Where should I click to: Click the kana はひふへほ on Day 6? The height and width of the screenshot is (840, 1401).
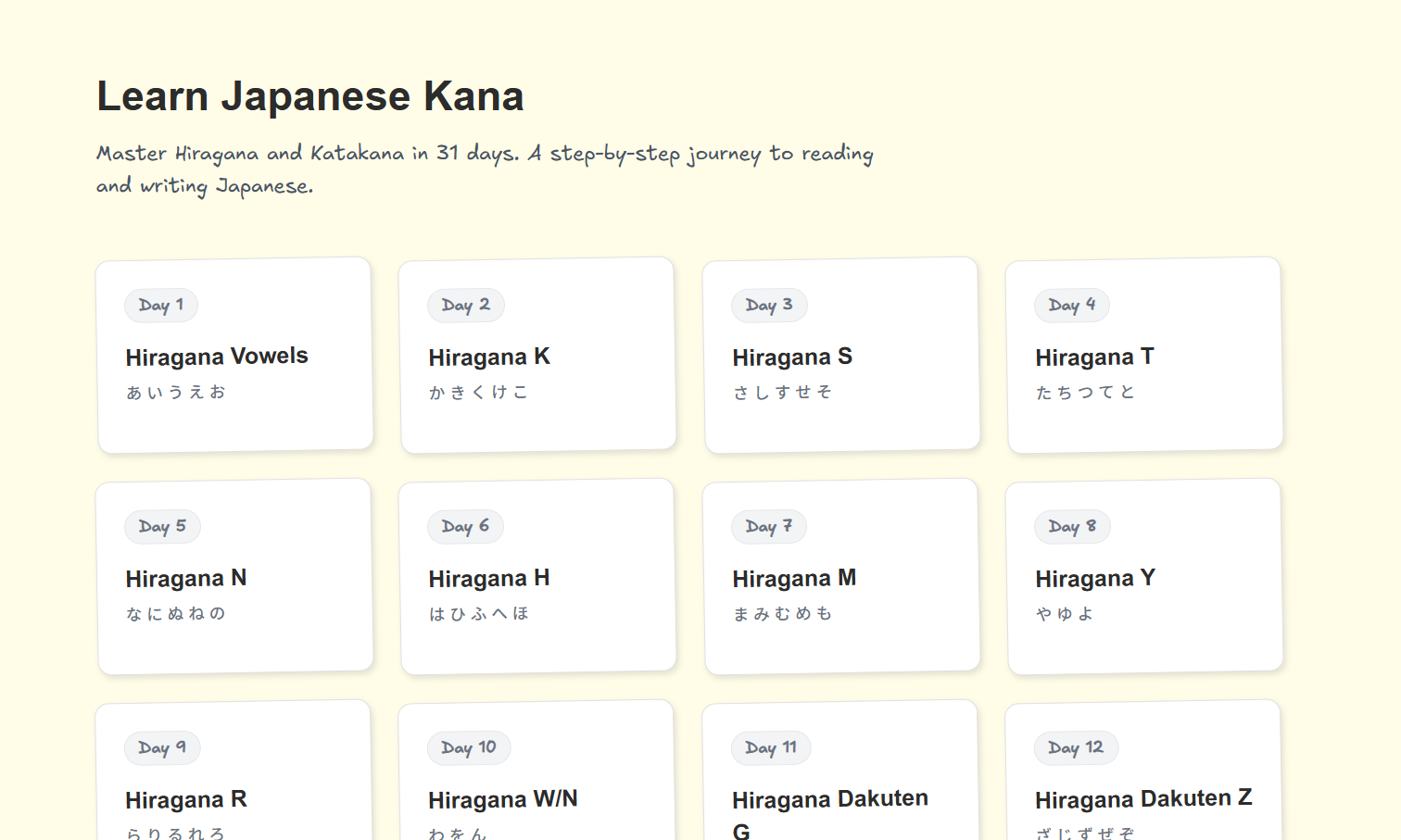478,613
